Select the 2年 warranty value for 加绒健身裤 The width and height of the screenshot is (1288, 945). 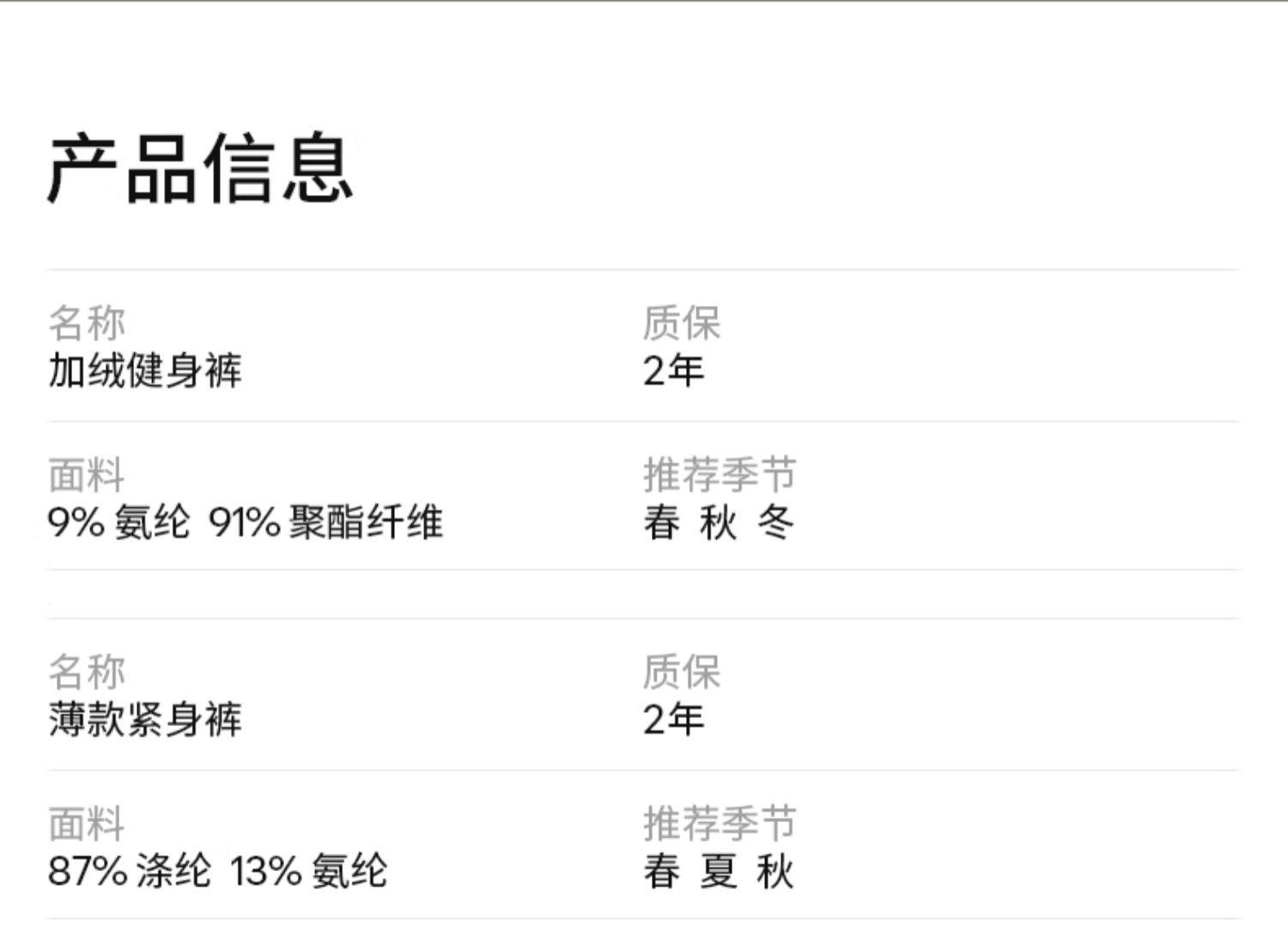click(673, 371)
